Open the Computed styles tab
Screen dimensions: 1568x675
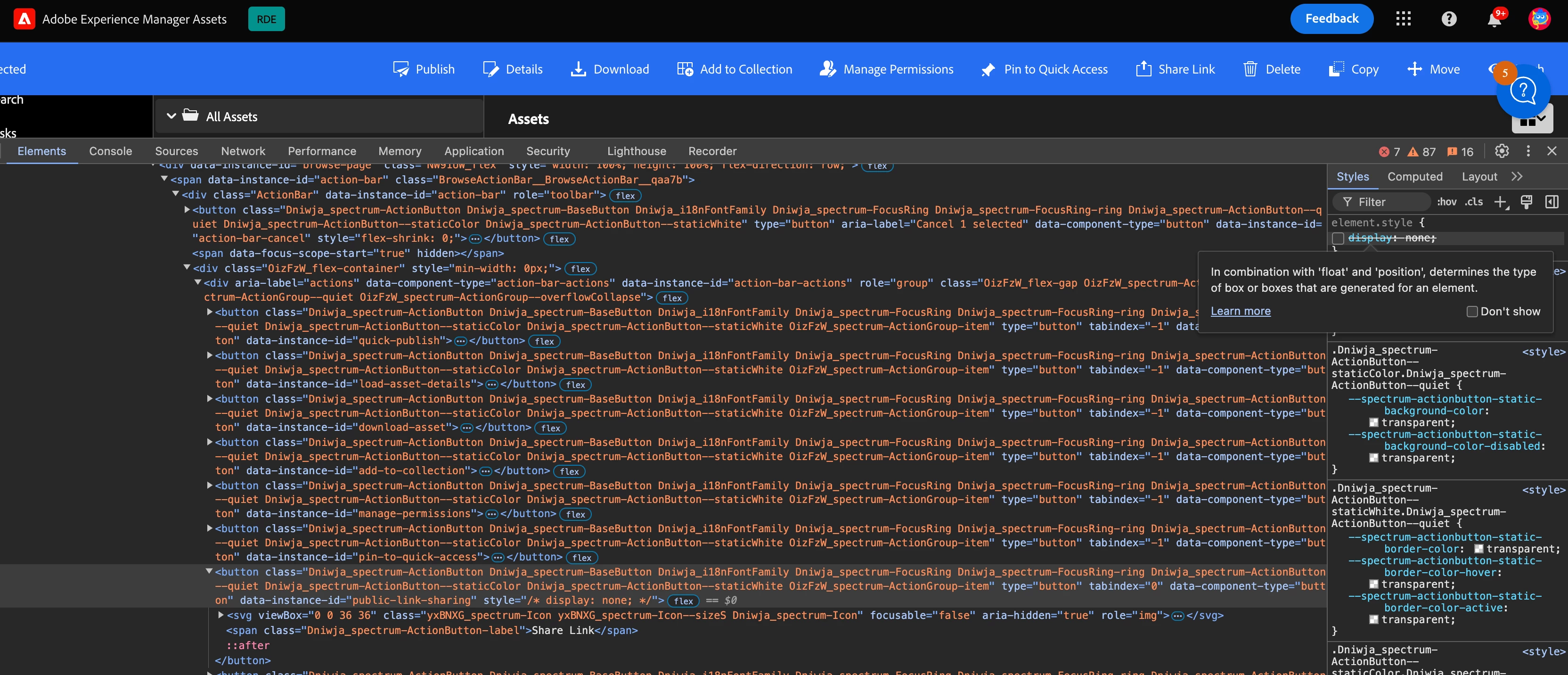tap(1414, 177)
